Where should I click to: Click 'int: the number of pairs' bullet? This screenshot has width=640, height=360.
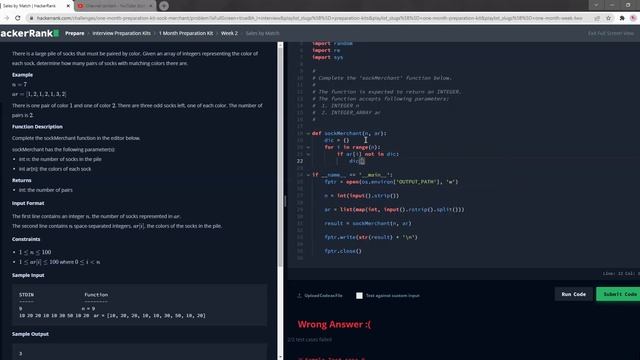coord(46,190)
